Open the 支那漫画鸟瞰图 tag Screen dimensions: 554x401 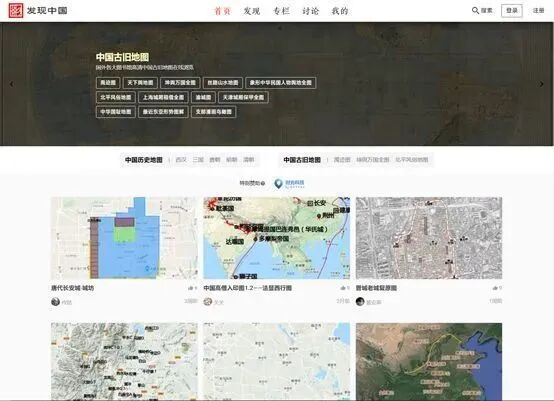point(214,112)
